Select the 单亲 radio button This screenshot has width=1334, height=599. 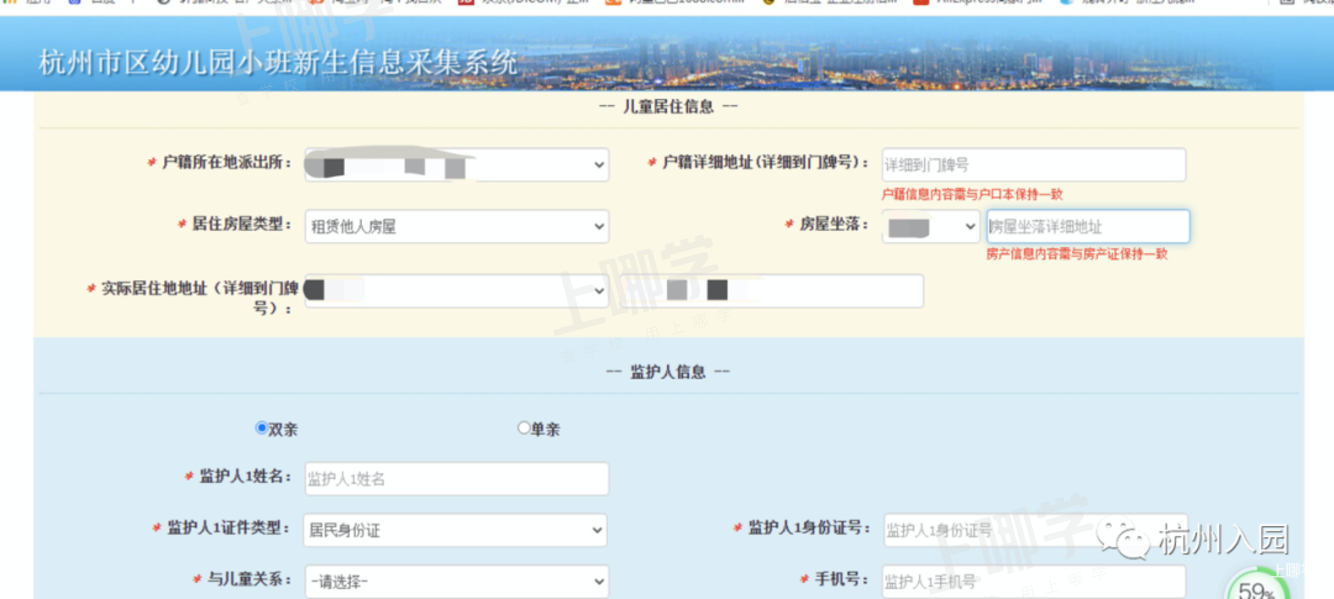click(x=524, y=428)
